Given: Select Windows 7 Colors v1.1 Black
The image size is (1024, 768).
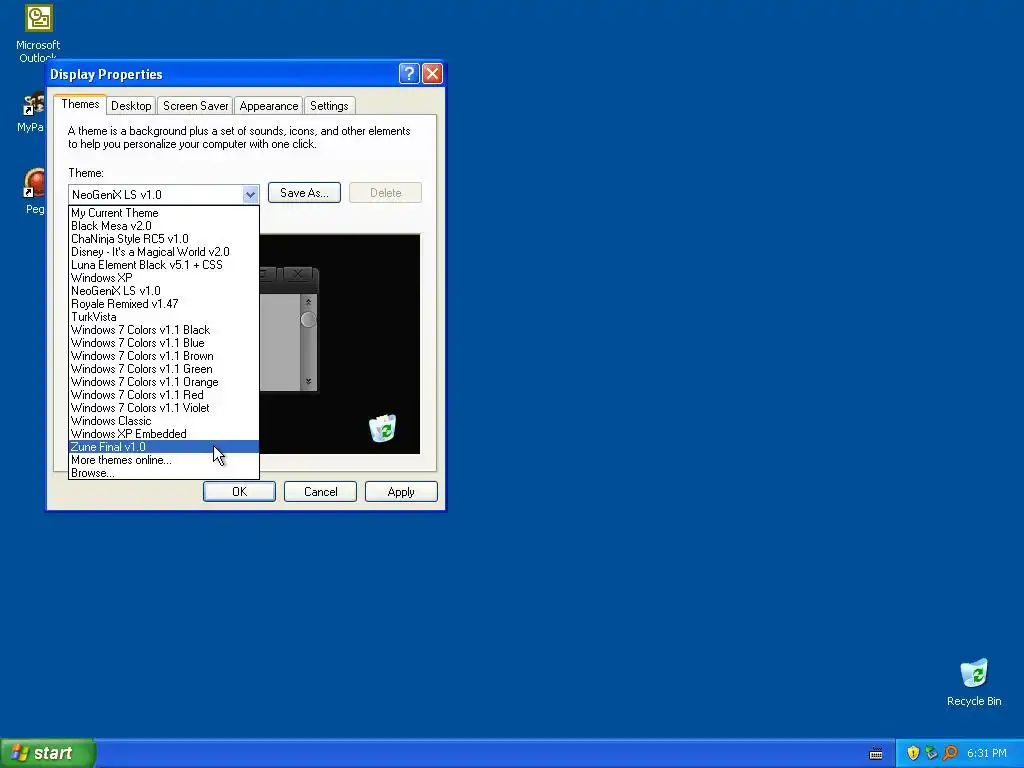Looking at the screenshot, I should (x=164, y=330).
